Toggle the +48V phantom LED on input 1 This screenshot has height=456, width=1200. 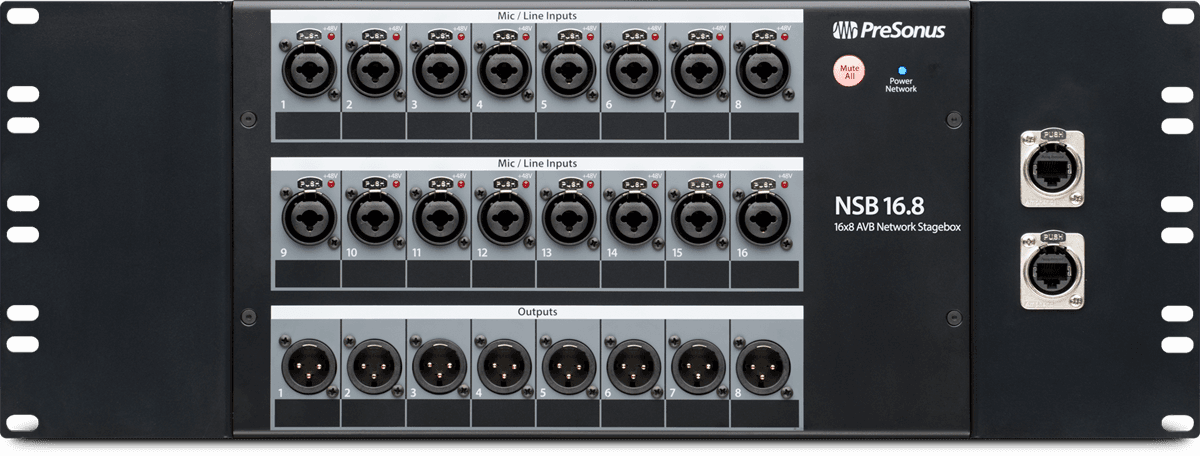[x=331, y=36]
